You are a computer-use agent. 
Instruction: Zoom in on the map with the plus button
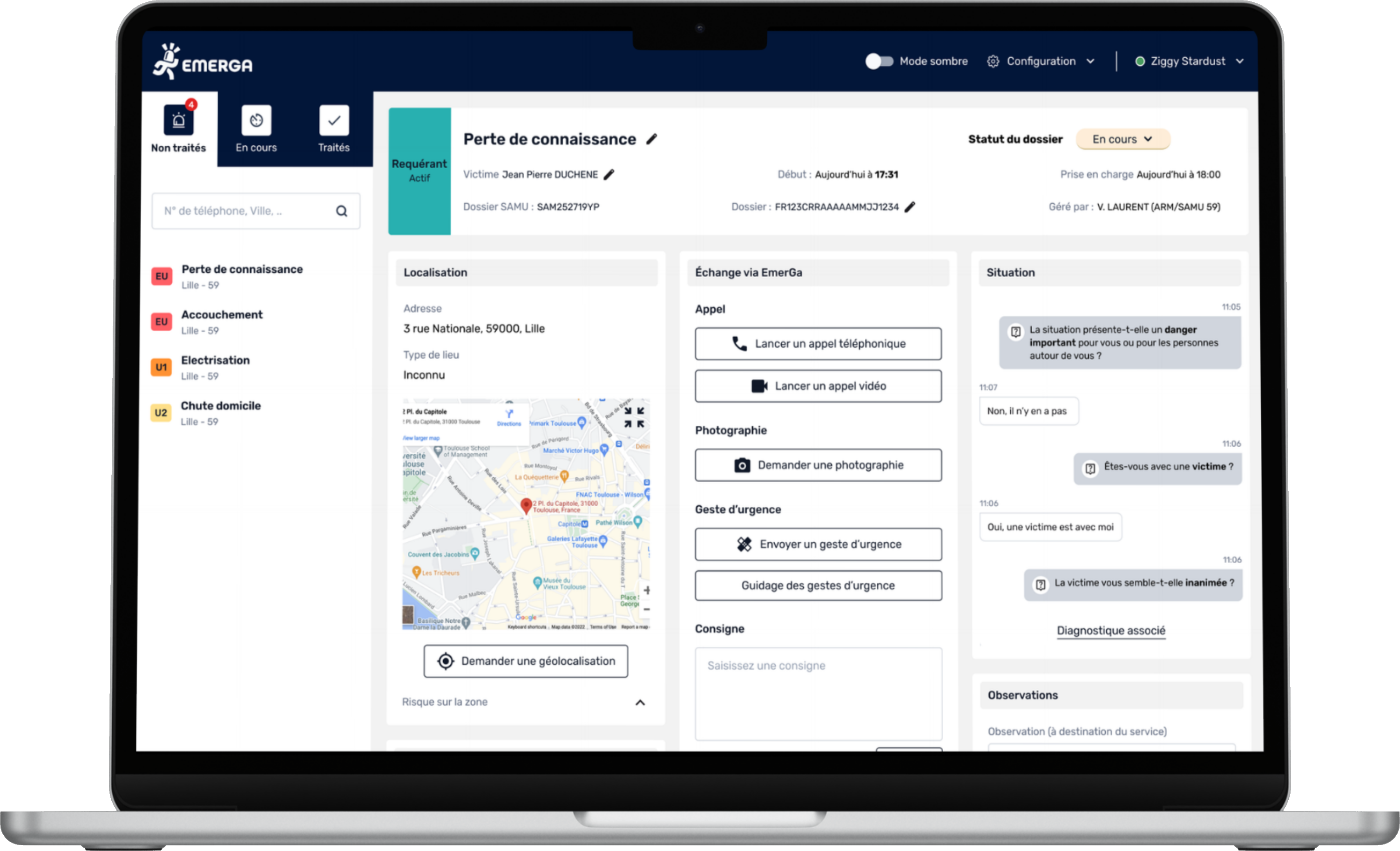646,590
